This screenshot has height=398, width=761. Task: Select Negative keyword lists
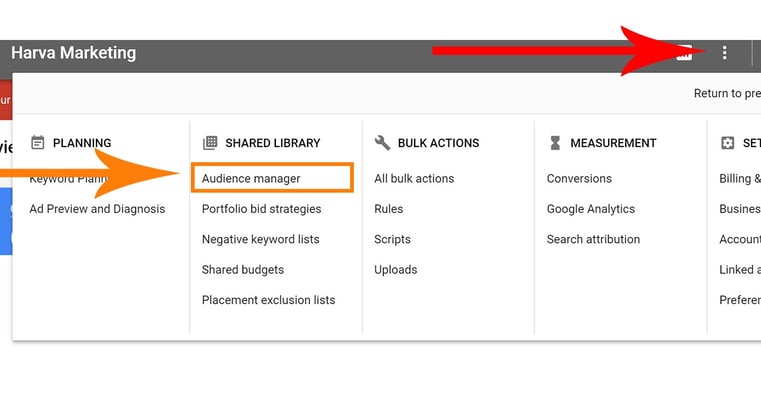(261, 239)
